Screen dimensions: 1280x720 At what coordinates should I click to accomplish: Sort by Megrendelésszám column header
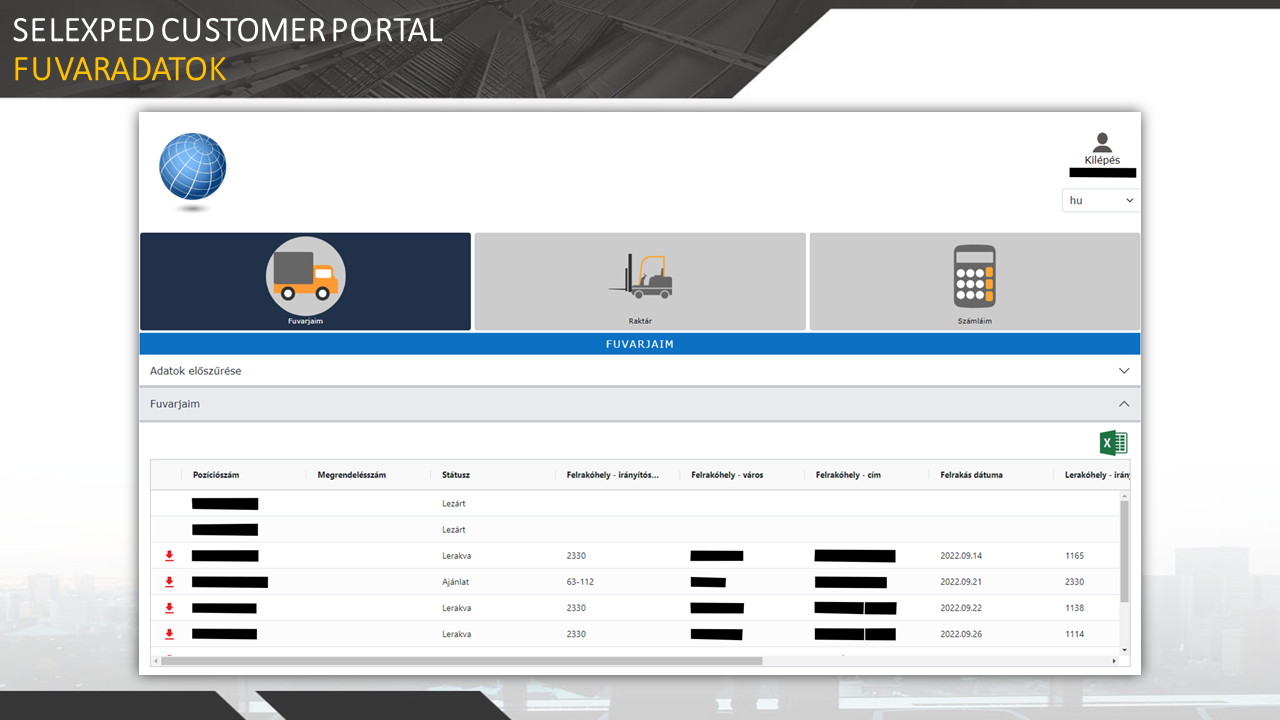click(351, 475)
